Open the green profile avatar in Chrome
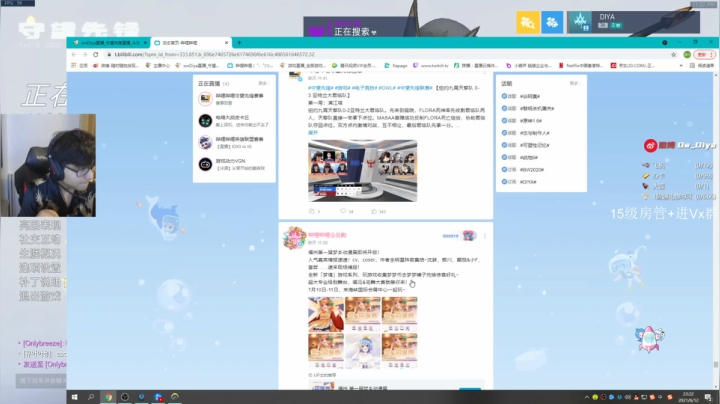Image resolution: width=720 pixels, height=404 pixels. (687, 54)
